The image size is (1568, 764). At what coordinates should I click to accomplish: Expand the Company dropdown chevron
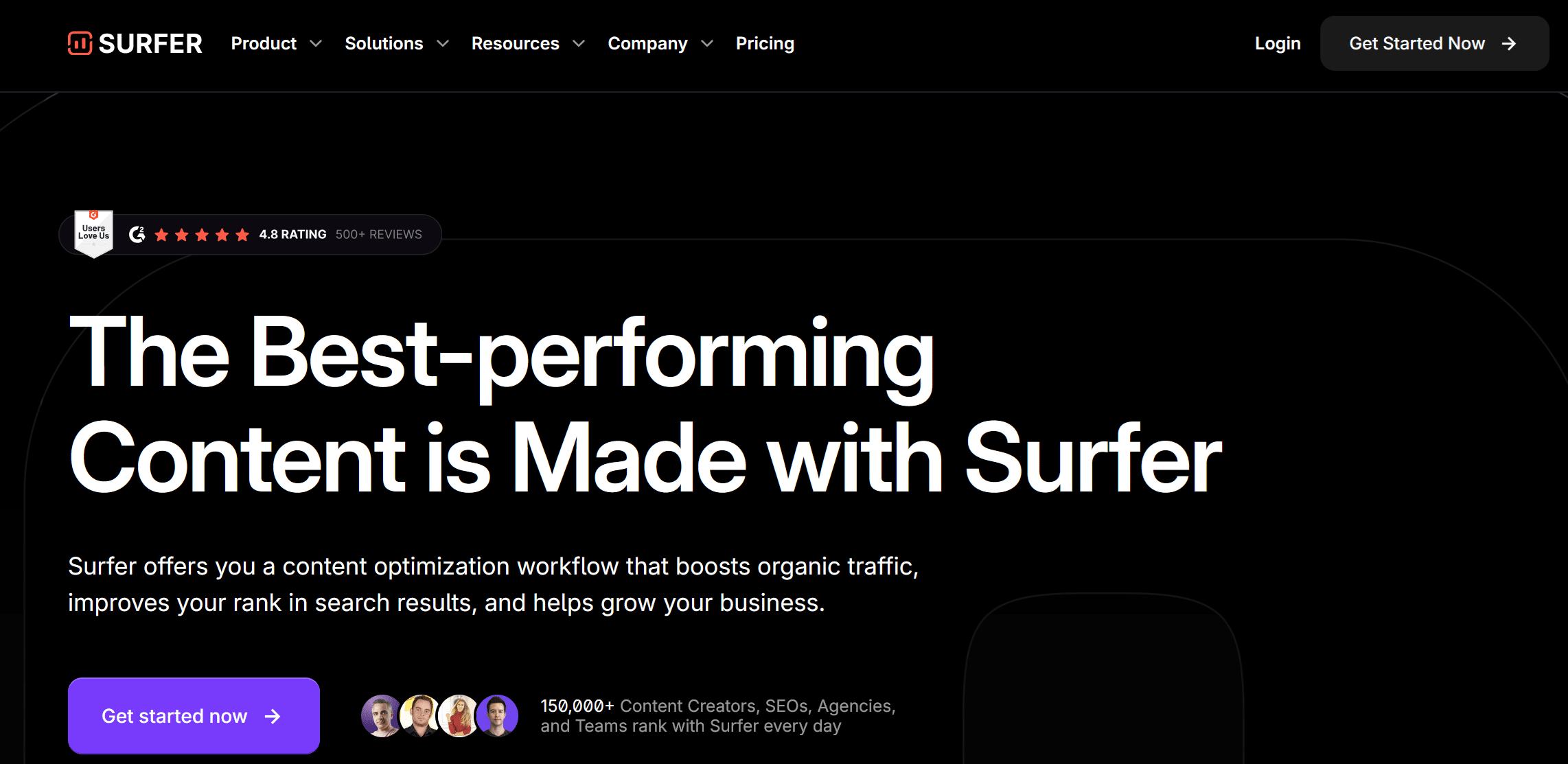coord(707,43)
